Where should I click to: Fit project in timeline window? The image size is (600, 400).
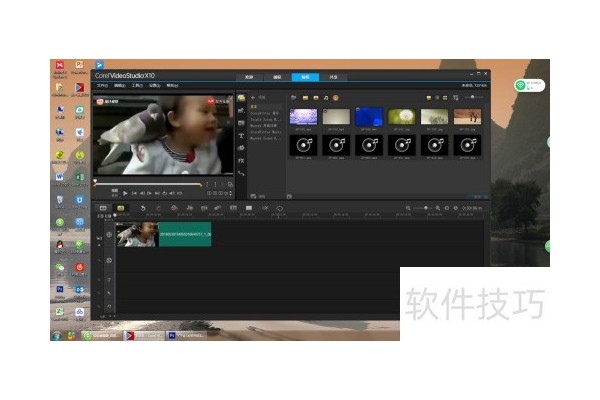(447, 208)
